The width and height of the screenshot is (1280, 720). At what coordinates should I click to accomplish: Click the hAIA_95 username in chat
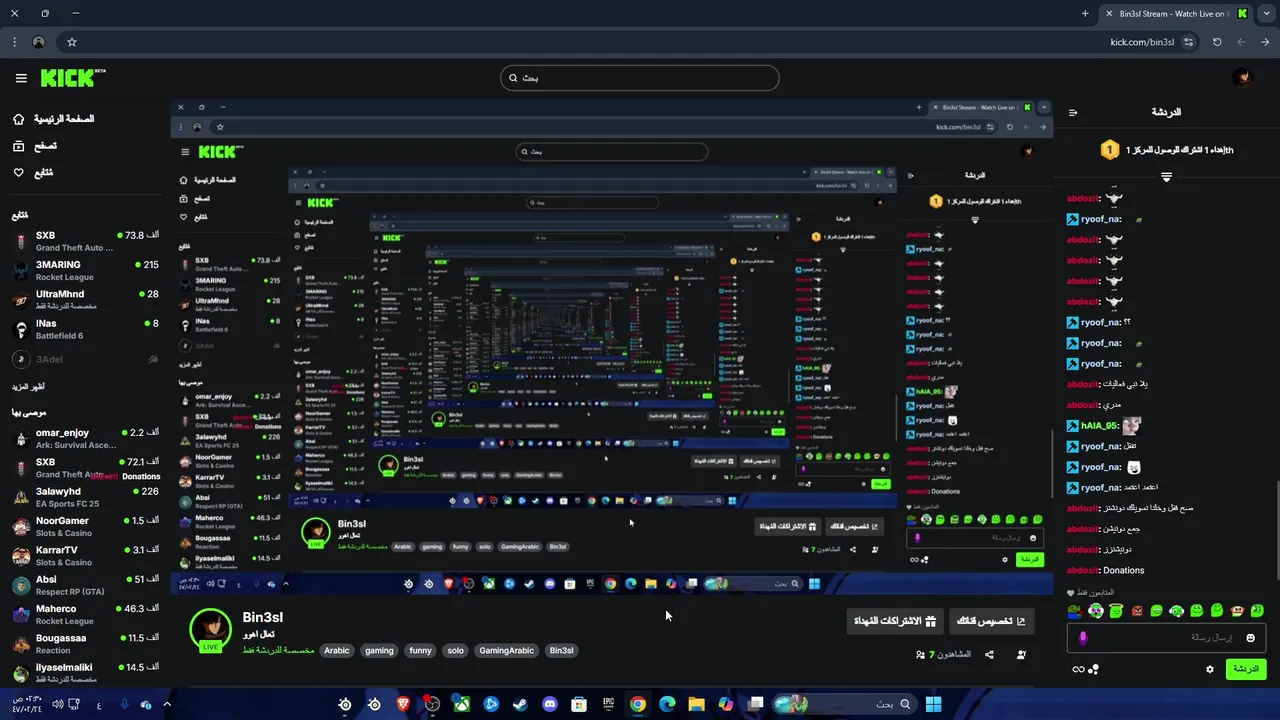coord(1099,426)
